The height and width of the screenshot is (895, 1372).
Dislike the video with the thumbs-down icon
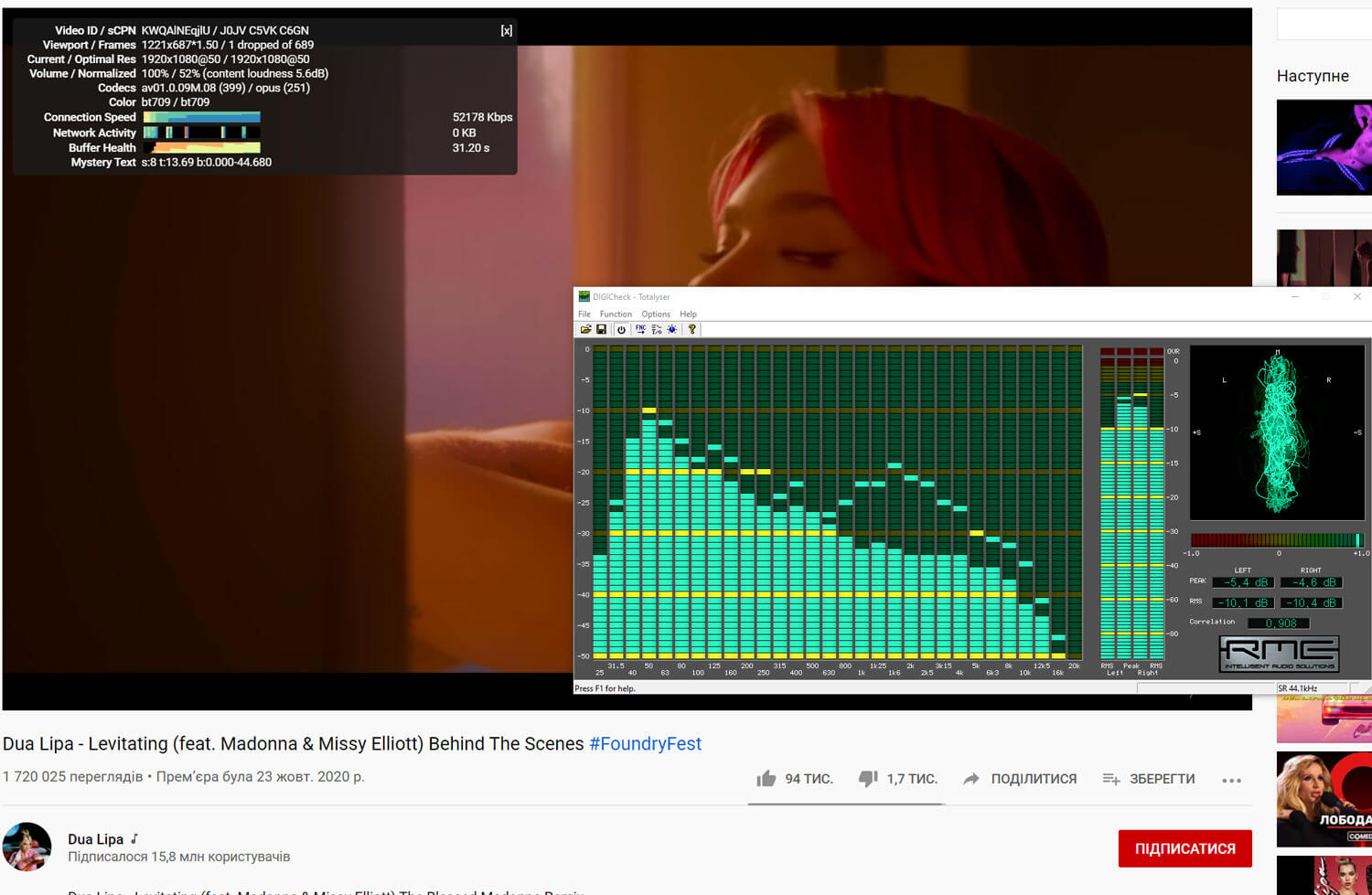(868, 779)
